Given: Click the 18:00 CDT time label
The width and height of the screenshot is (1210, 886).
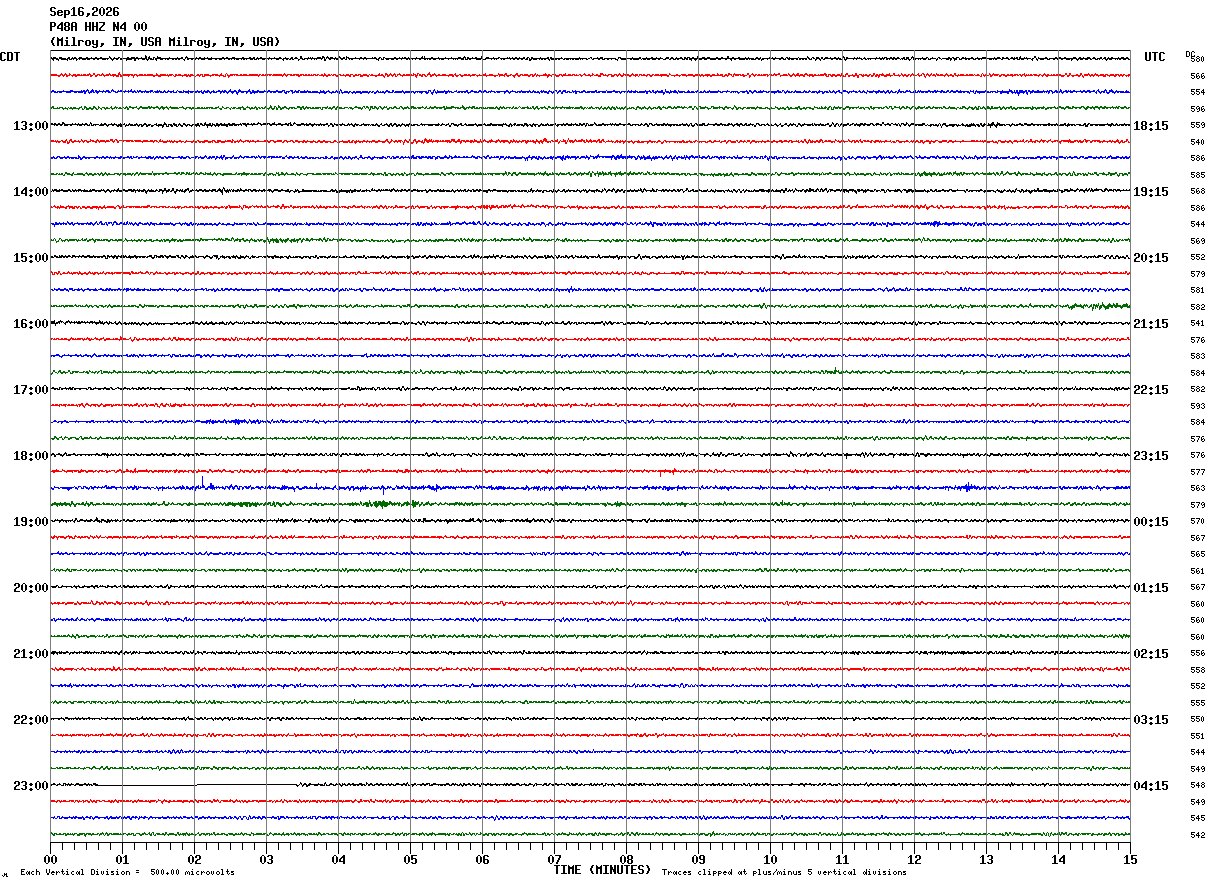Looking at the screenshot, I should (x=30, y=455).
